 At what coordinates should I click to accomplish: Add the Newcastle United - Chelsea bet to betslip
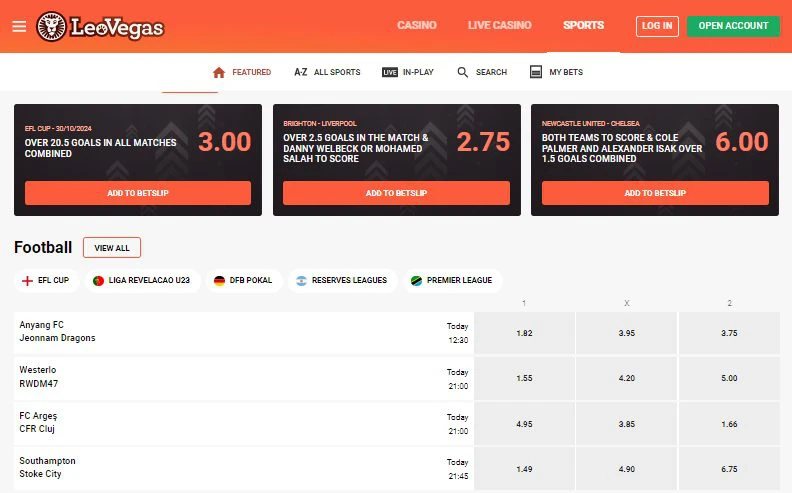[655, 193]
